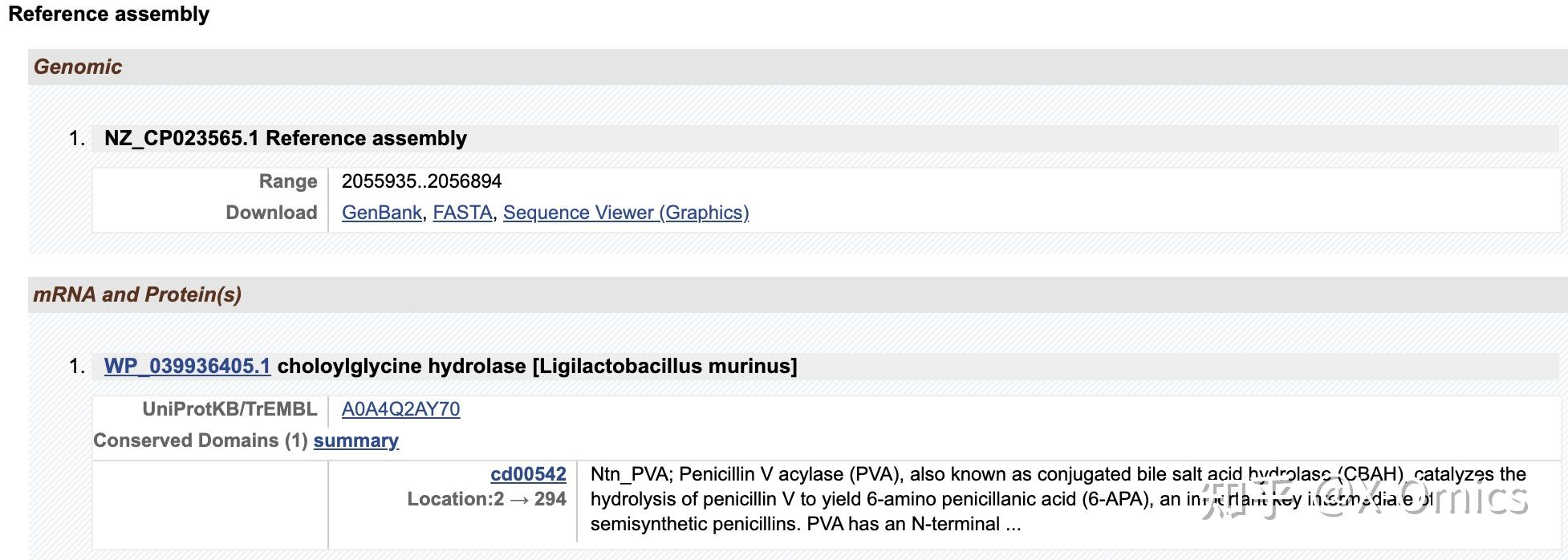Click the Download row label
The height and width of the screenshot is (560, 1568).
click(x=271, y=213)
